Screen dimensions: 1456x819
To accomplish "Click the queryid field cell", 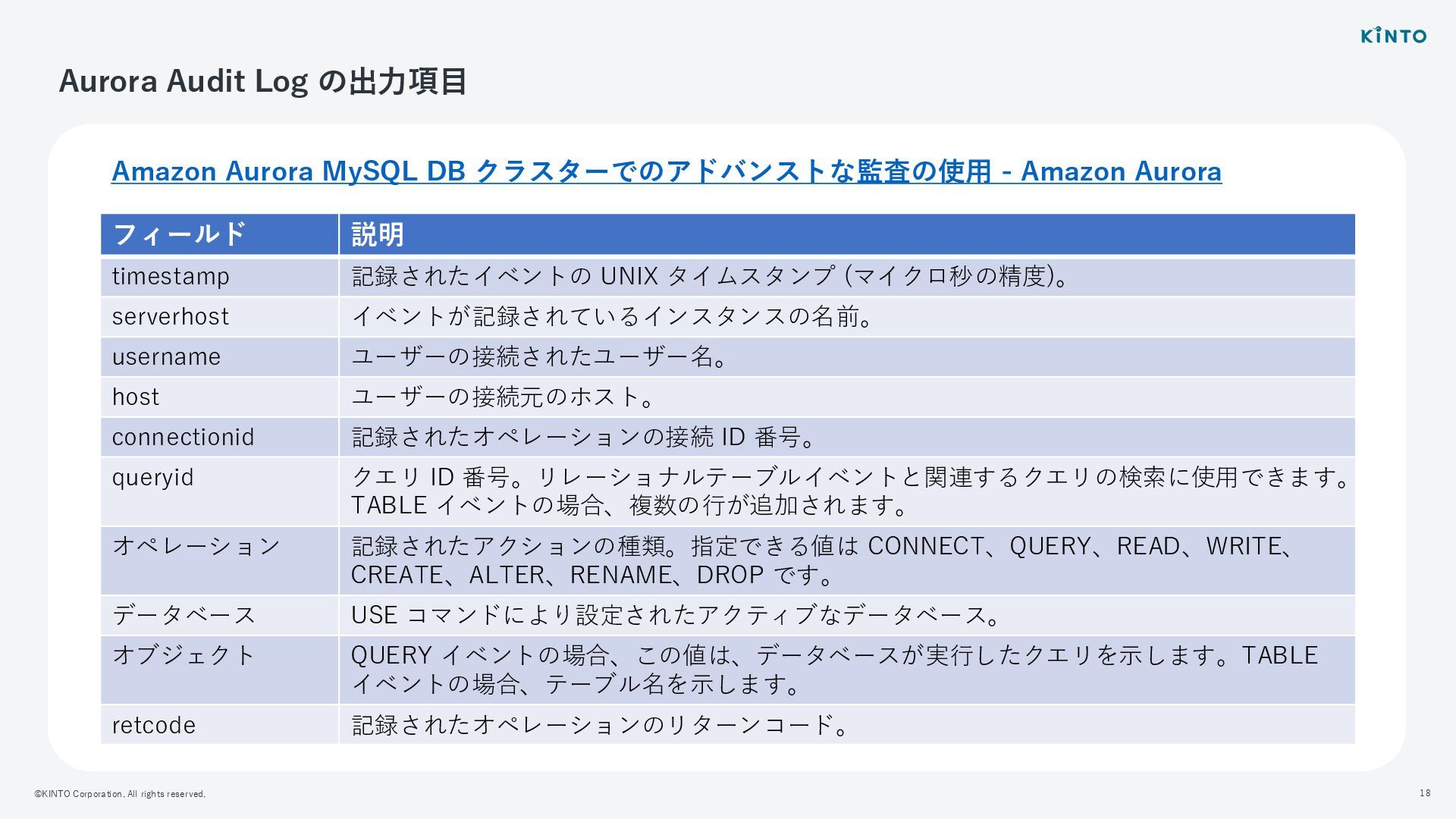I will [219, 491].
